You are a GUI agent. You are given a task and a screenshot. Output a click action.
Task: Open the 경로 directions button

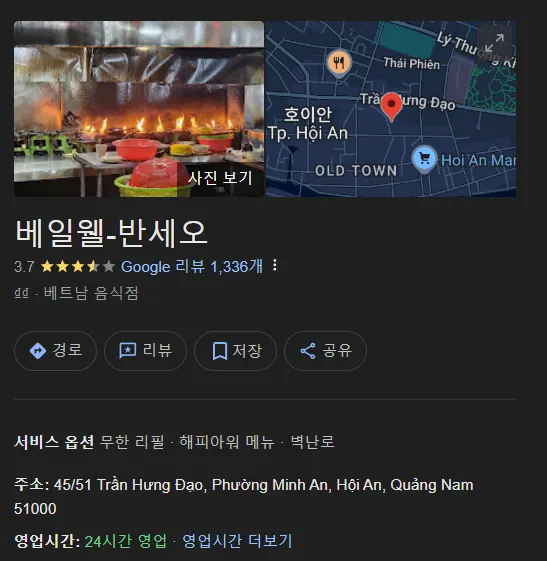point(55,351)
